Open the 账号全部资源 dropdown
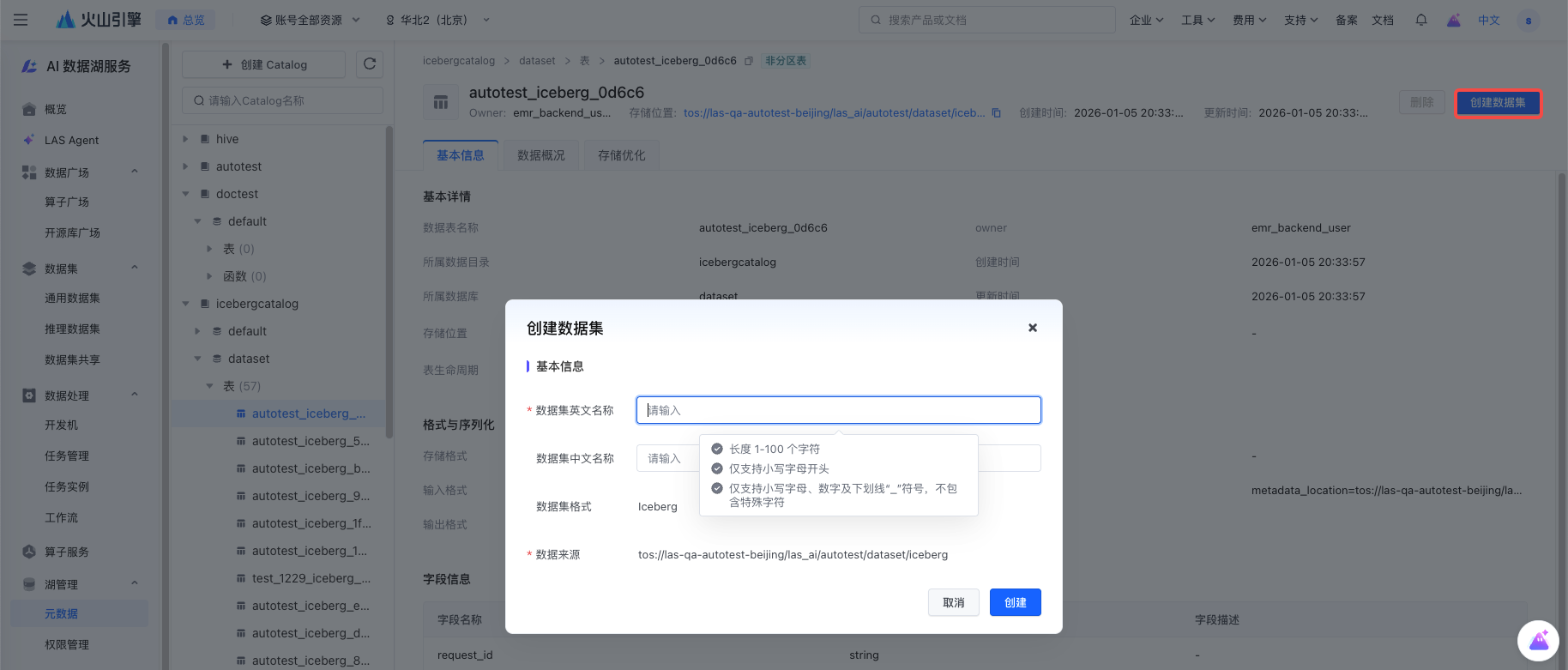 tap(309, 20)
